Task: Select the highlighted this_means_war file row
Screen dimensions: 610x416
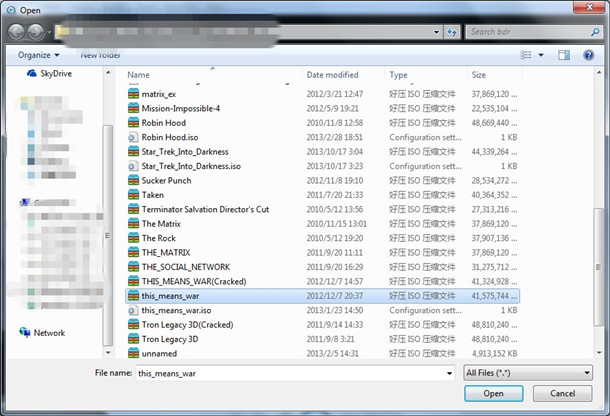Action: 323,296
